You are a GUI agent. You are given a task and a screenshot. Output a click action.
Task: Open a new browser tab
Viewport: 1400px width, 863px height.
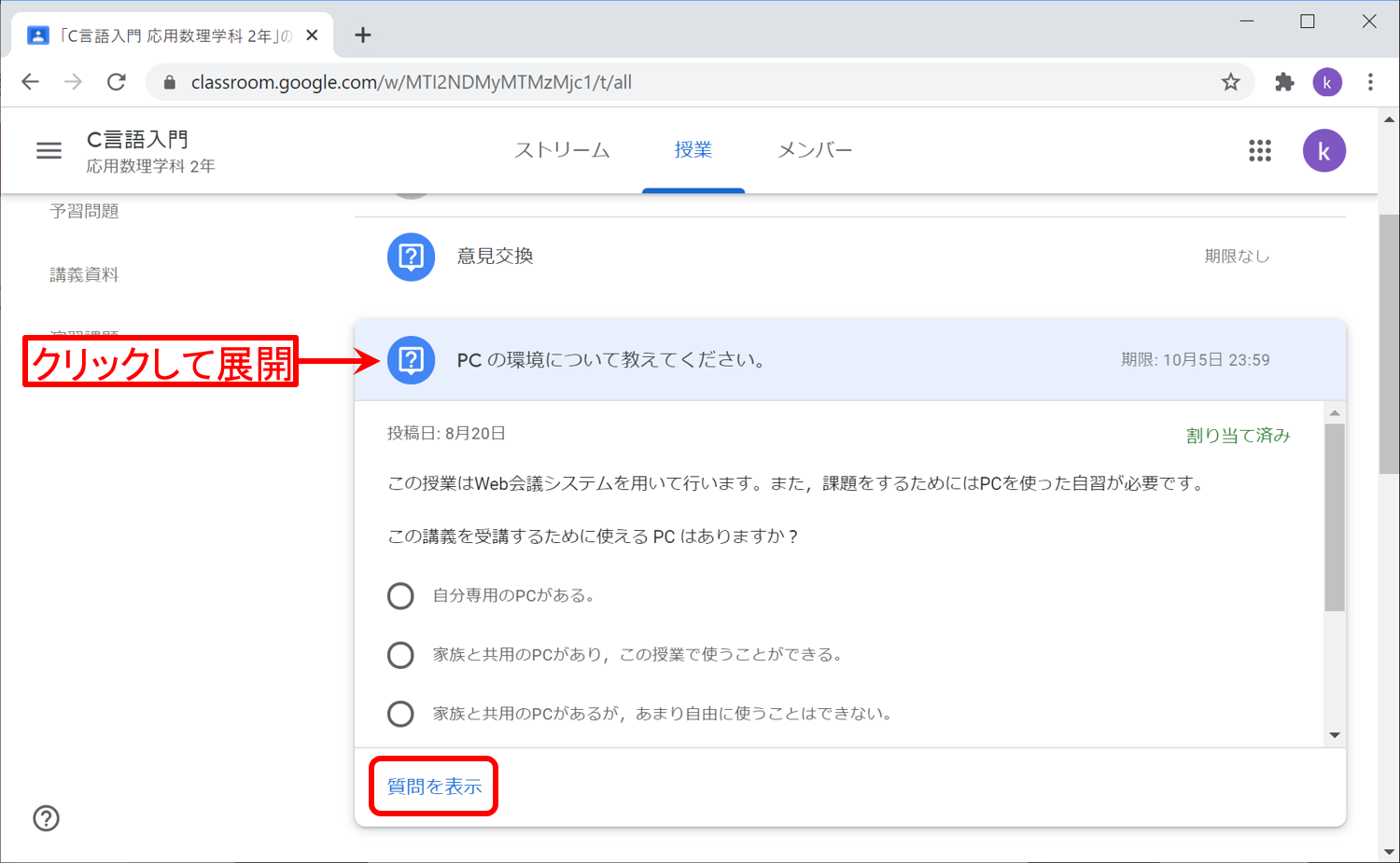[x=363, y=35]
